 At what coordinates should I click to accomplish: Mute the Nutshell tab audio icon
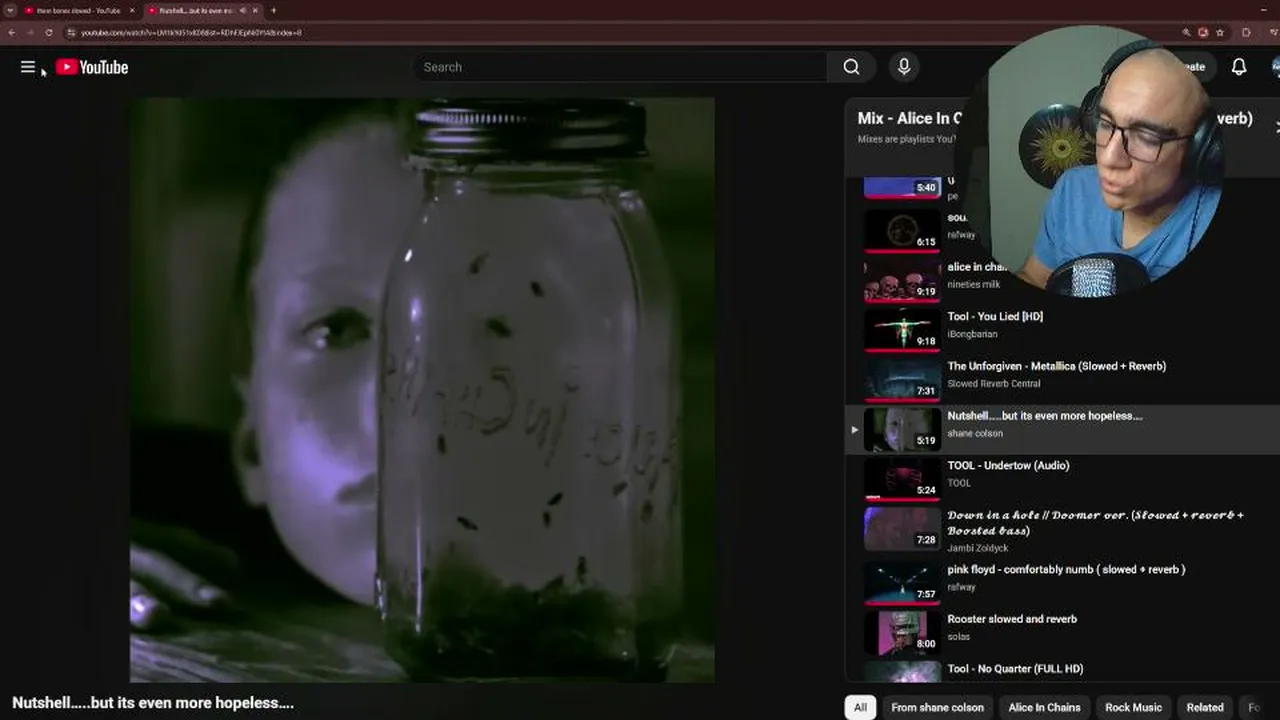pos(242,10)
